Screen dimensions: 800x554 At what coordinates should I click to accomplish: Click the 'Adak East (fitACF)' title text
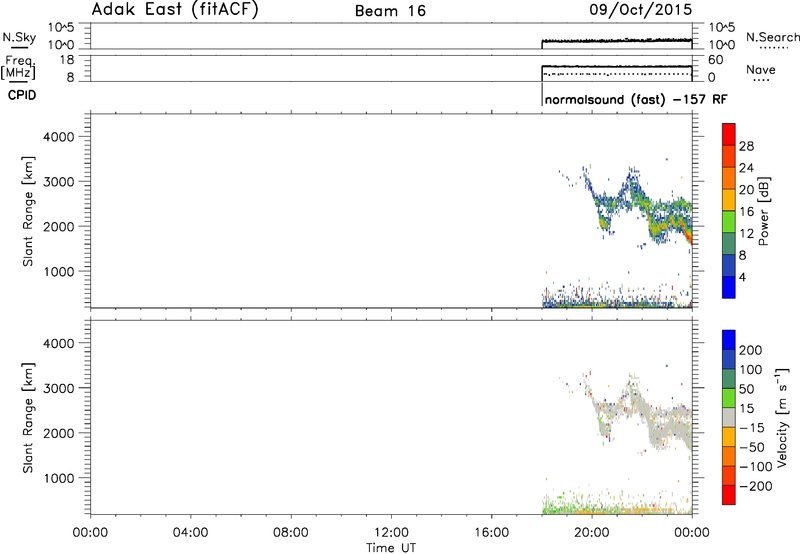174,9
